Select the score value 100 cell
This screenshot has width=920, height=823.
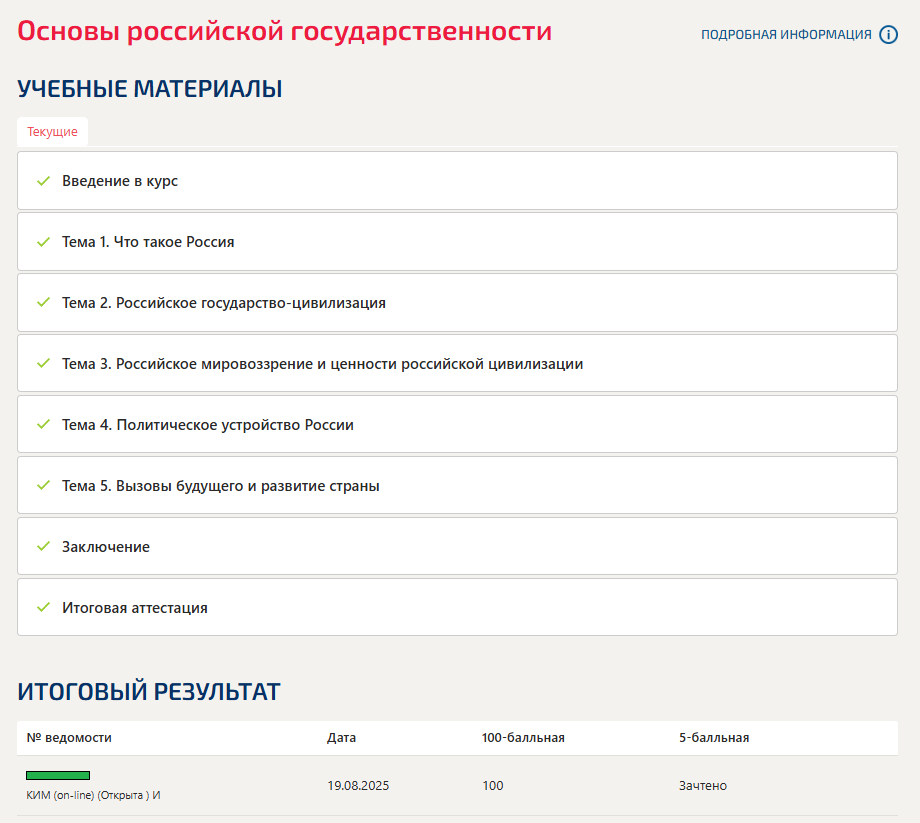(493, 786)
